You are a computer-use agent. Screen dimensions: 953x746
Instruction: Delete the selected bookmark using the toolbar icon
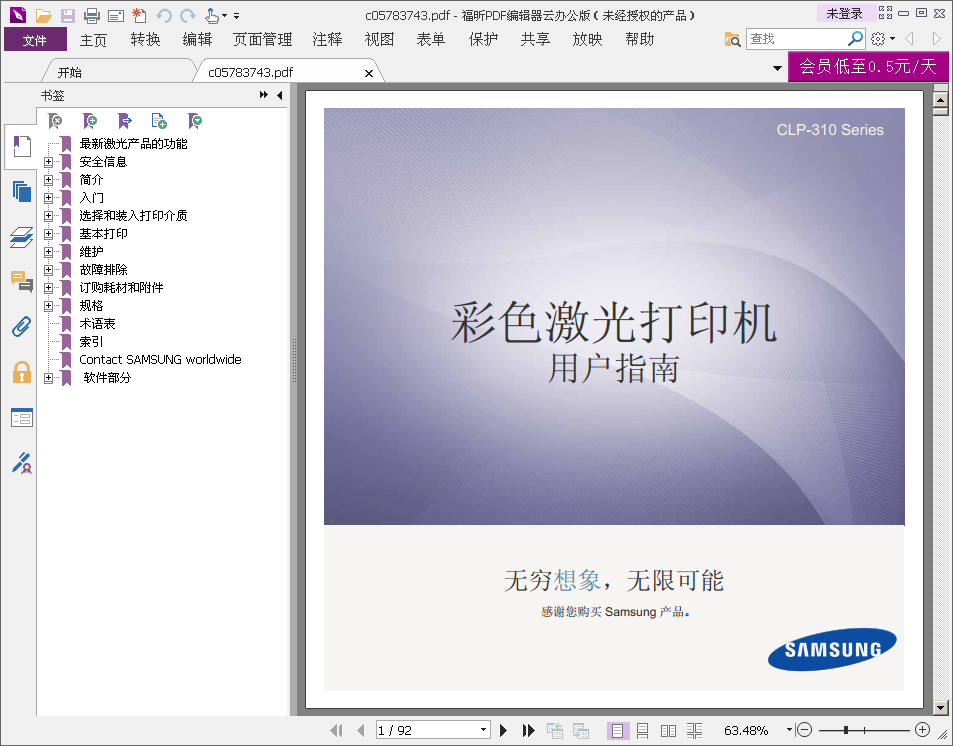pos(55,121)
